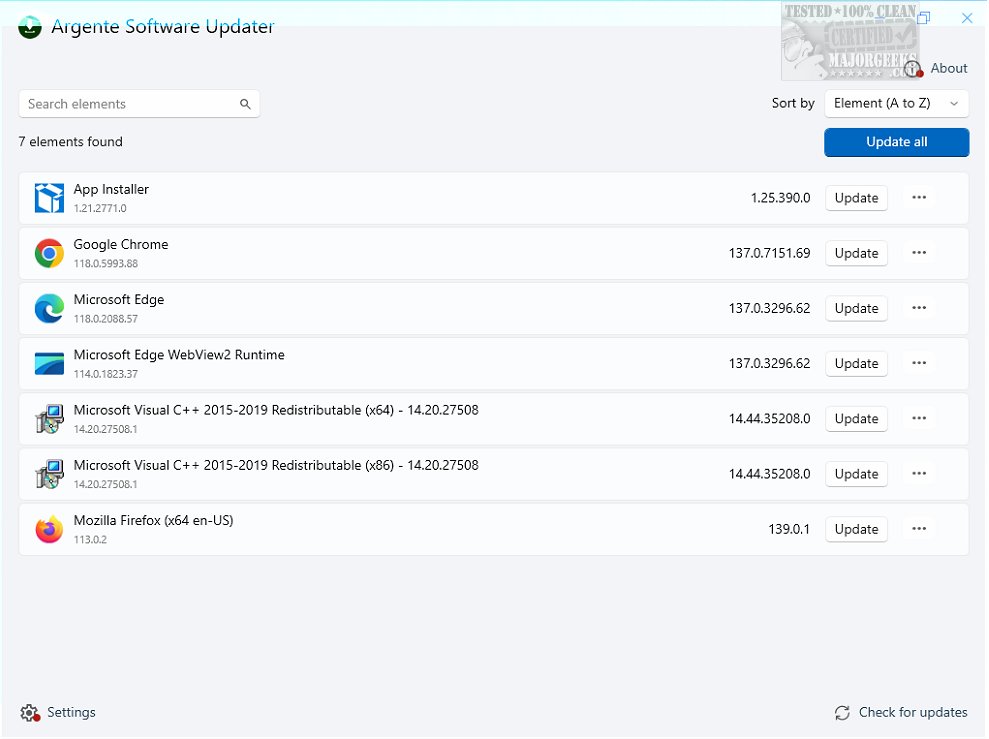Viewport: 989px width, 739px height.
Task: Click the Settings gear icon
Action: [30, 713]
